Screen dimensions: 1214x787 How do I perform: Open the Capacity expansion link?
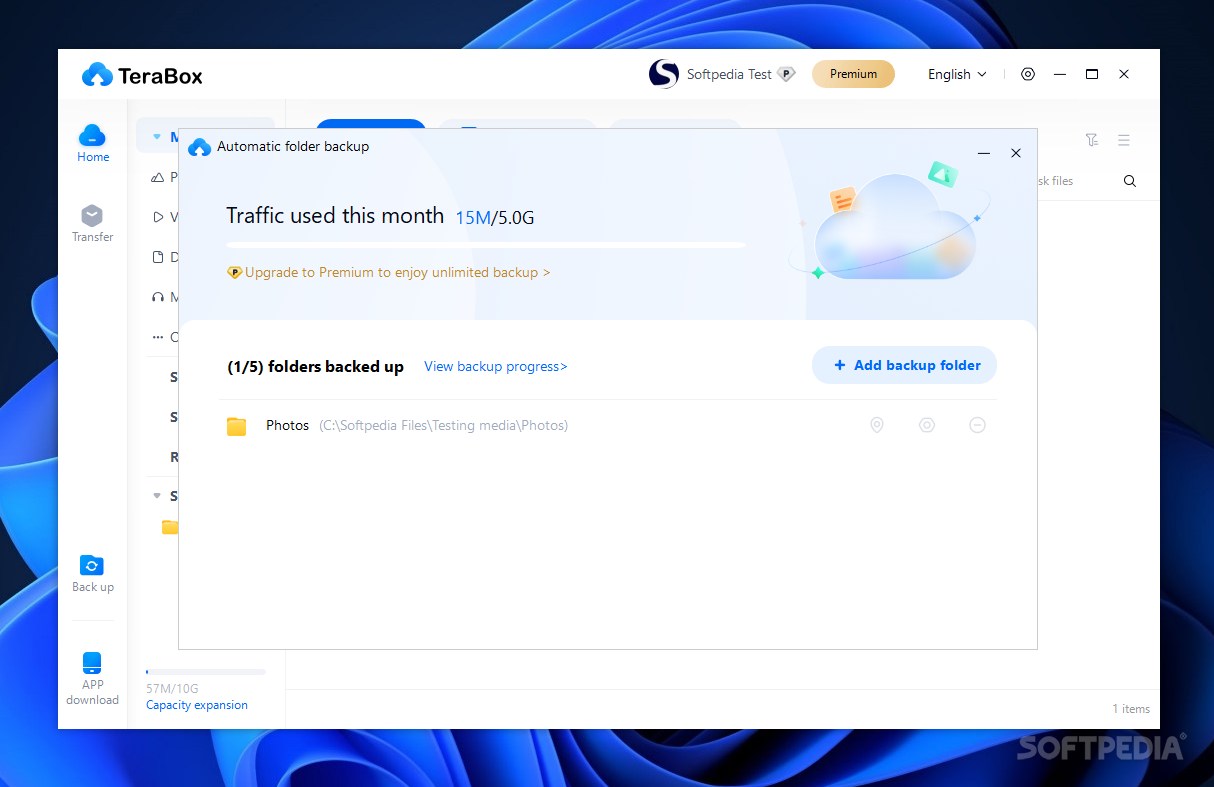[x=197, y=705]
